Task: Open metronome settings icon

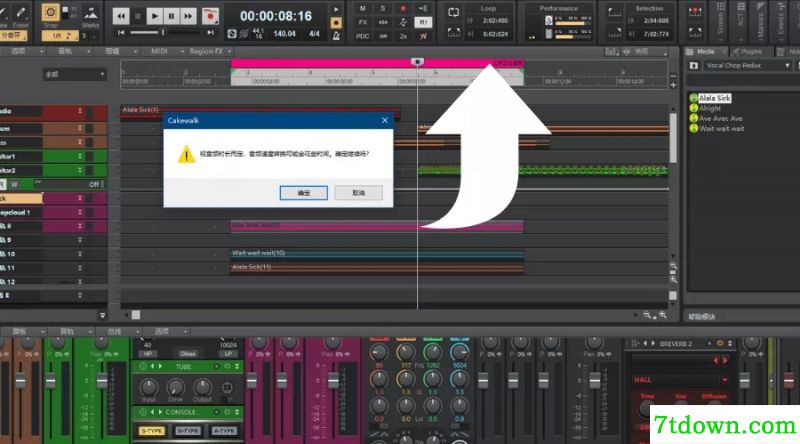Action: point(336,36)
